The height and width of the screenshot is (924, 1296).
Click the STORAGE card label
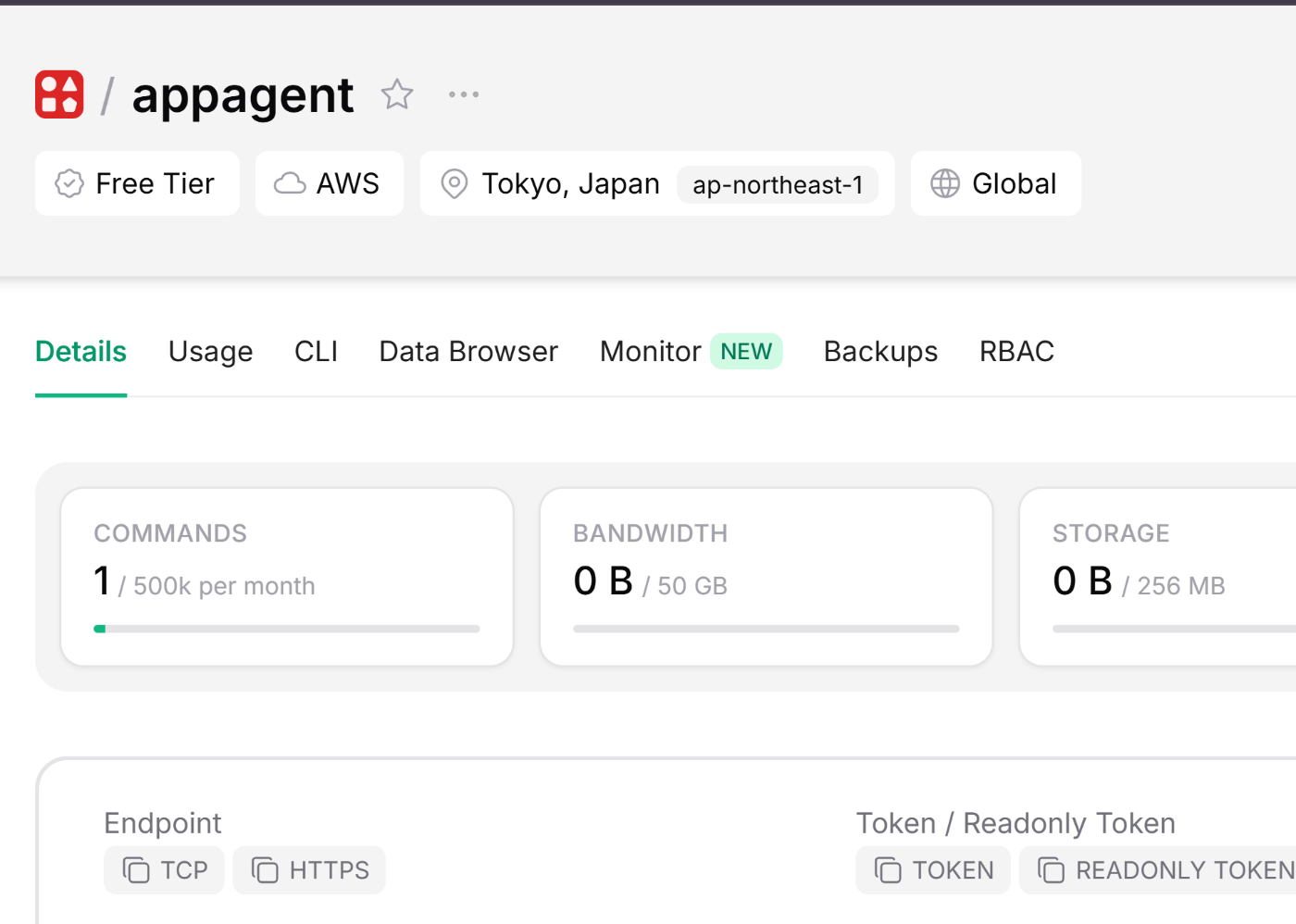(x=1111, y=533)
